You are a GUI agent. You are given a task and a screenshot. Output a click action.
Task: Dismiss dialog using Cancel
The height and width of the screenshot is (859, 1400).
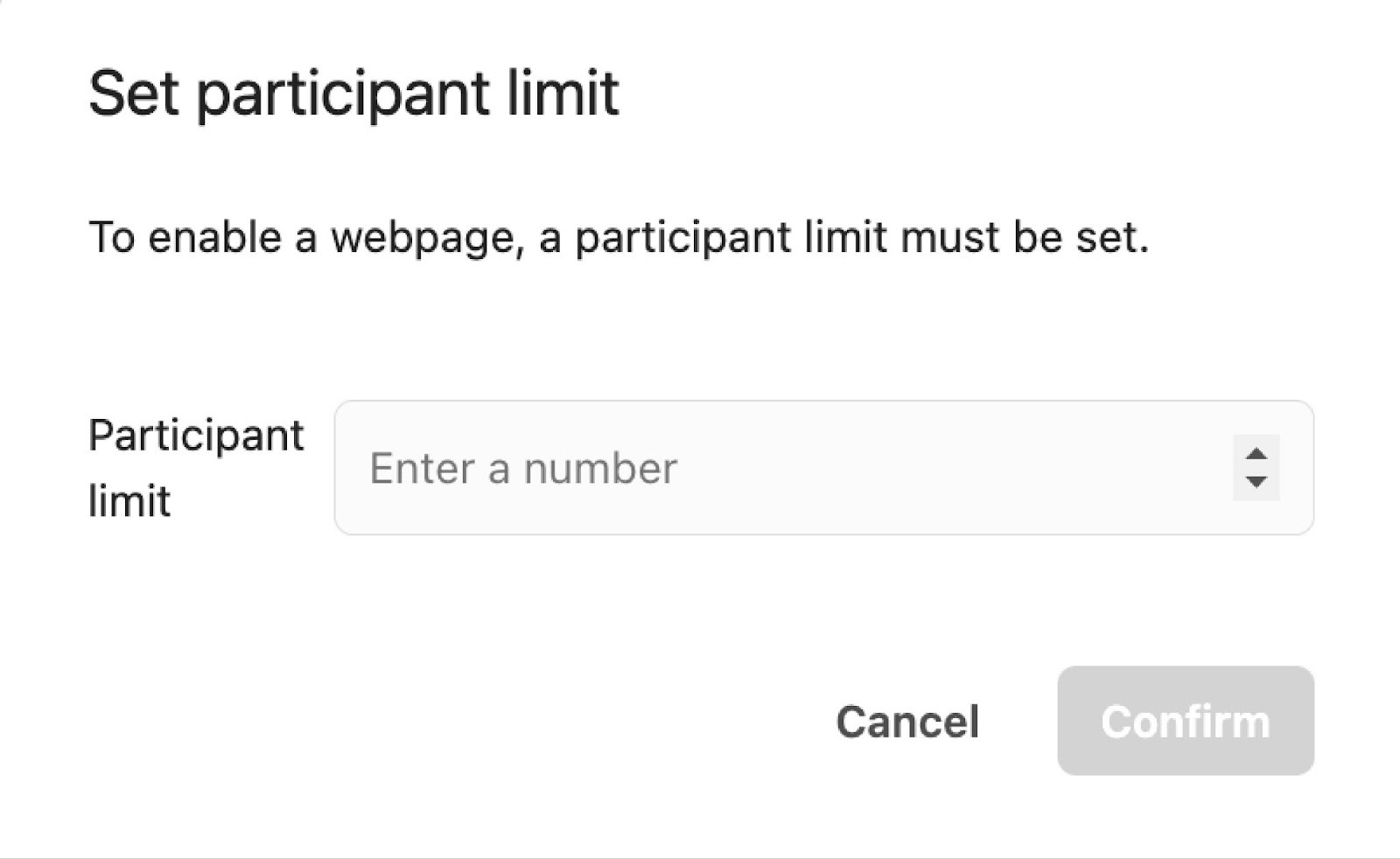click(x=907, y=722)
